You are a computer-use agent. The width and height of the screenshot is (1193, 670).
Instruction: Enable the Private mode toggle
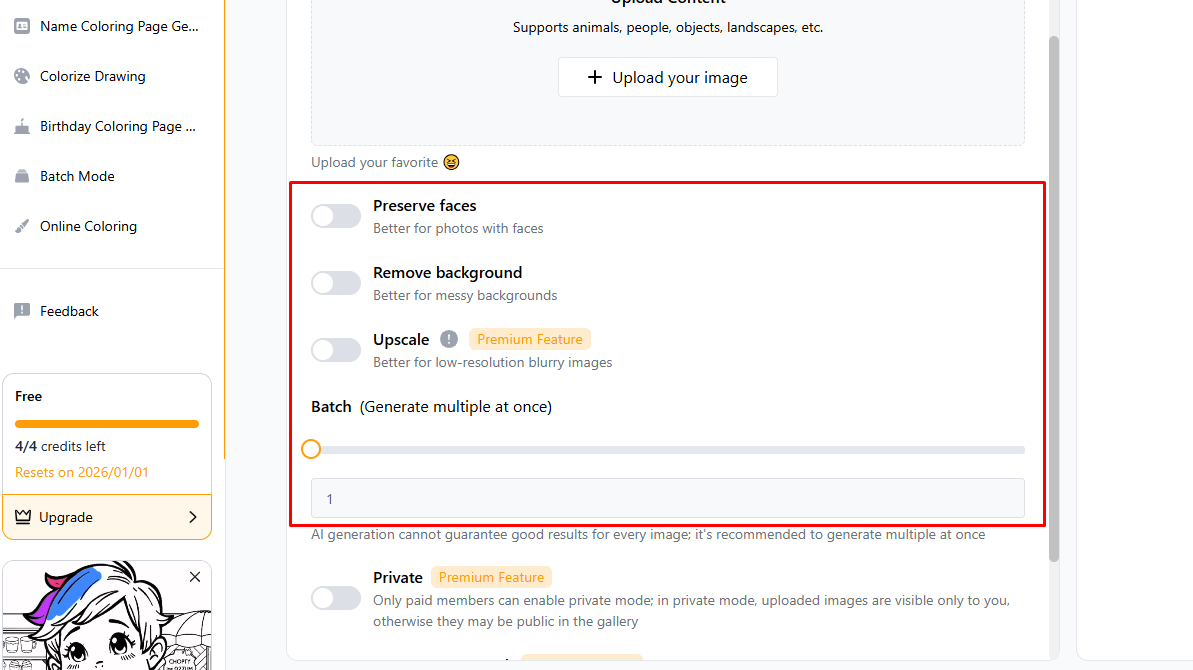(336, 598)
